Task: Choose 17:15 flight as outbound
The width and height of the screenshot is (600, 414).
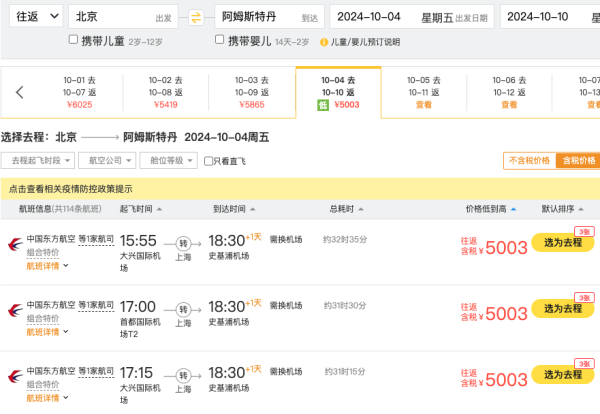Action: [563, 375]
